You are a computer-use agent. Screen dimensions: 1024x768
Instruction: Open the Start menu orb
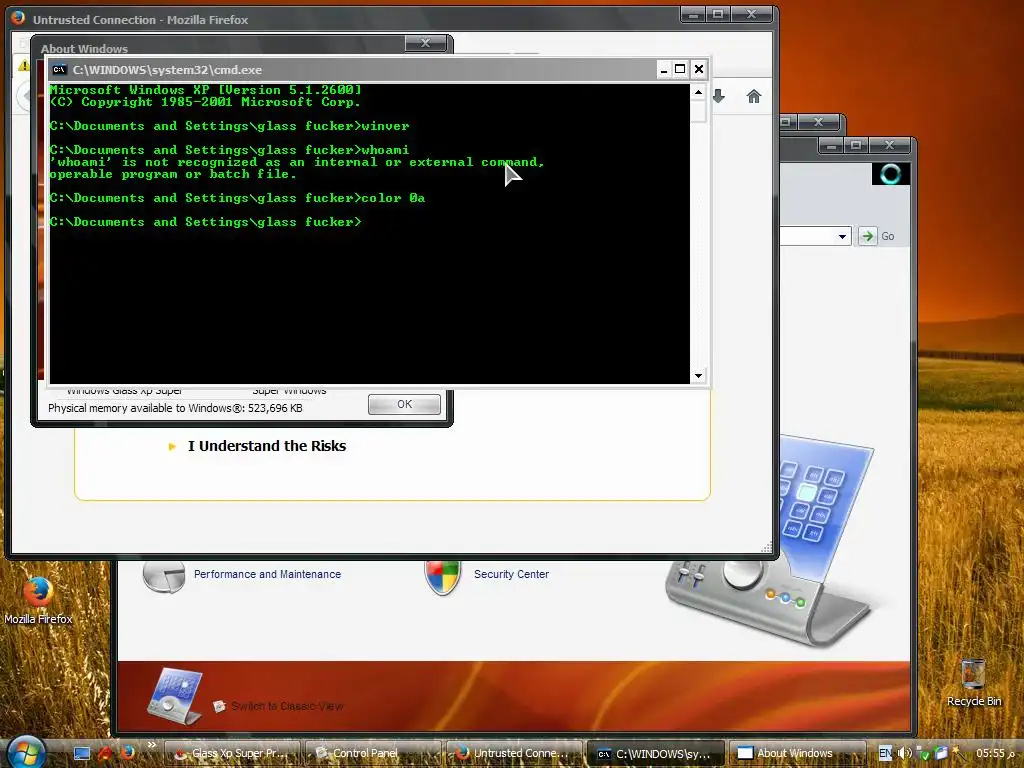point(25,752)
